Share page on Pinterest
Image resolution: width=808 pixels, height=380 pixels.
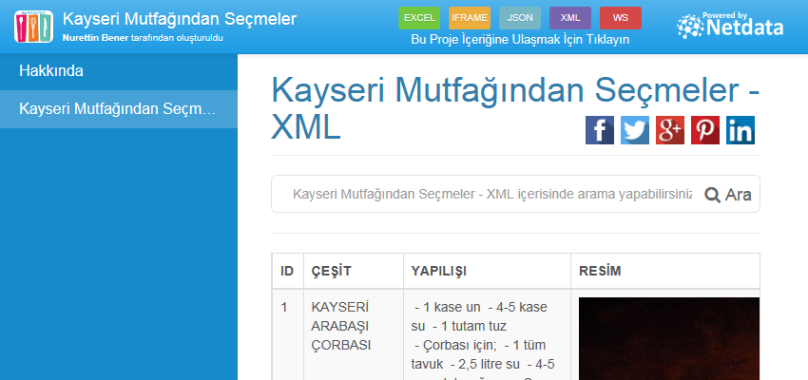(x=705, y=130)
